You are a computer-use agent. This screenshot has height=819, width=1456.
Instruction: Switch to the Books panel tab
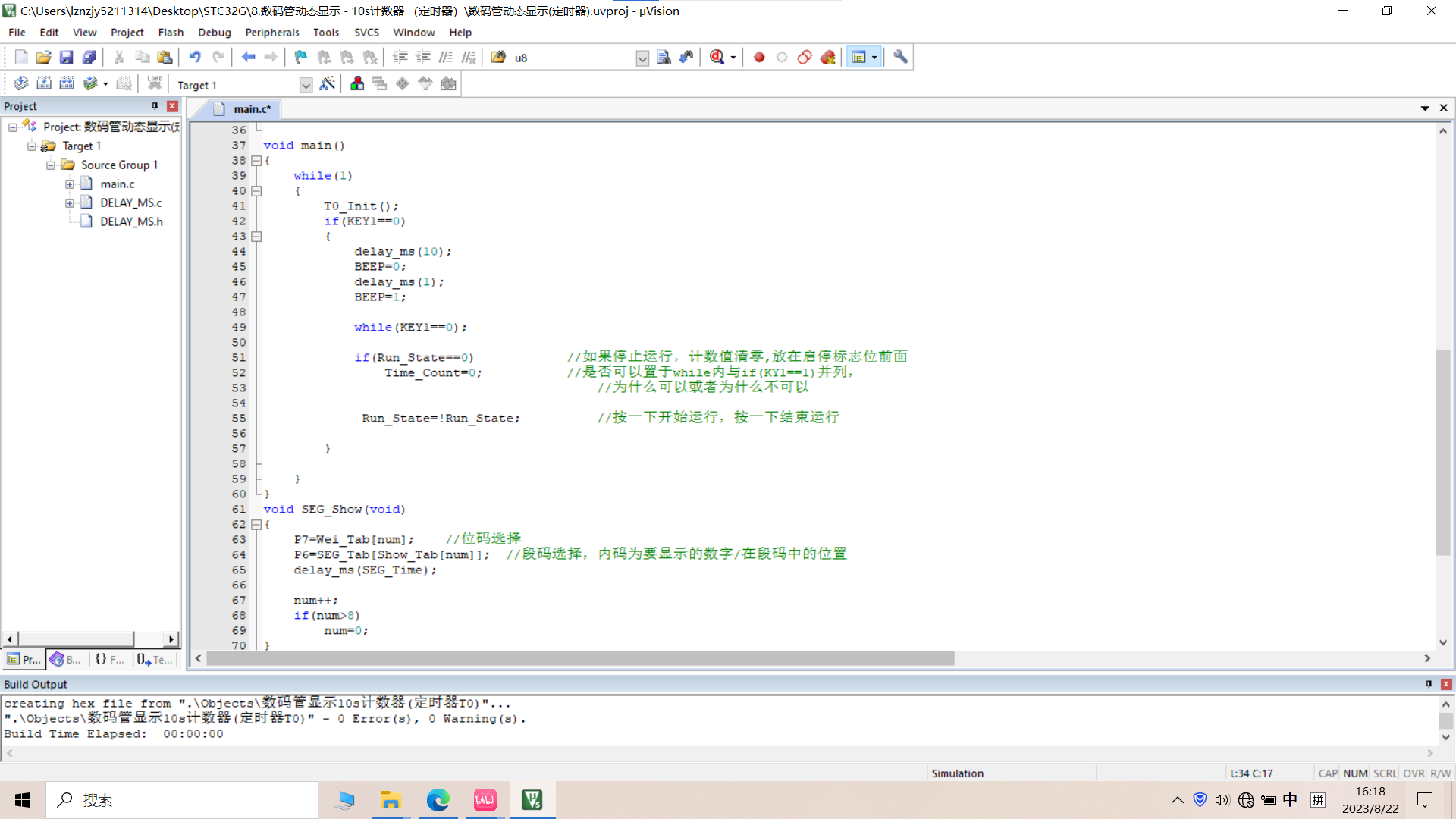[x=67, y=660]
